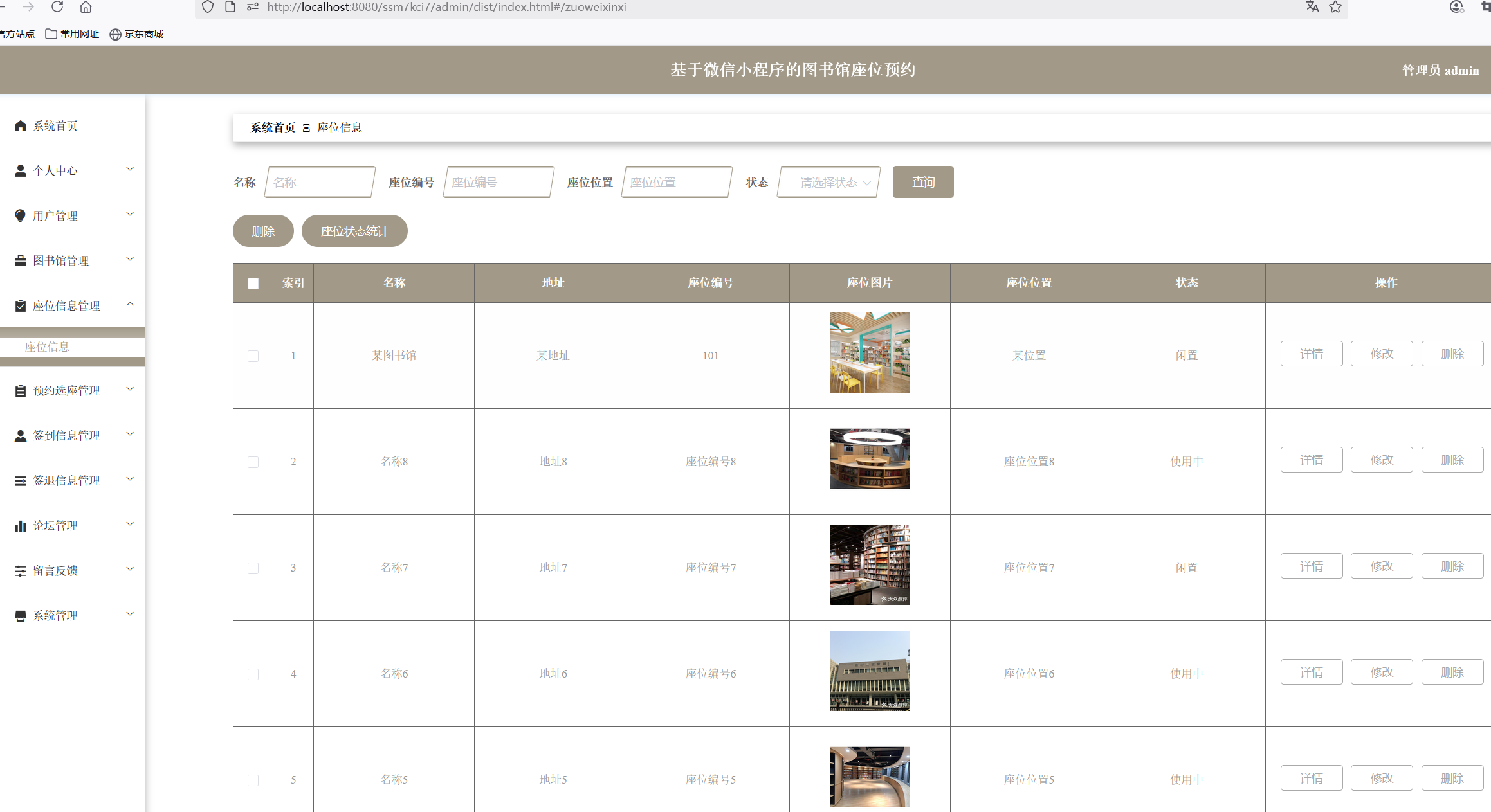Click the seat image thumbnail in row 2

coord(869,458)
